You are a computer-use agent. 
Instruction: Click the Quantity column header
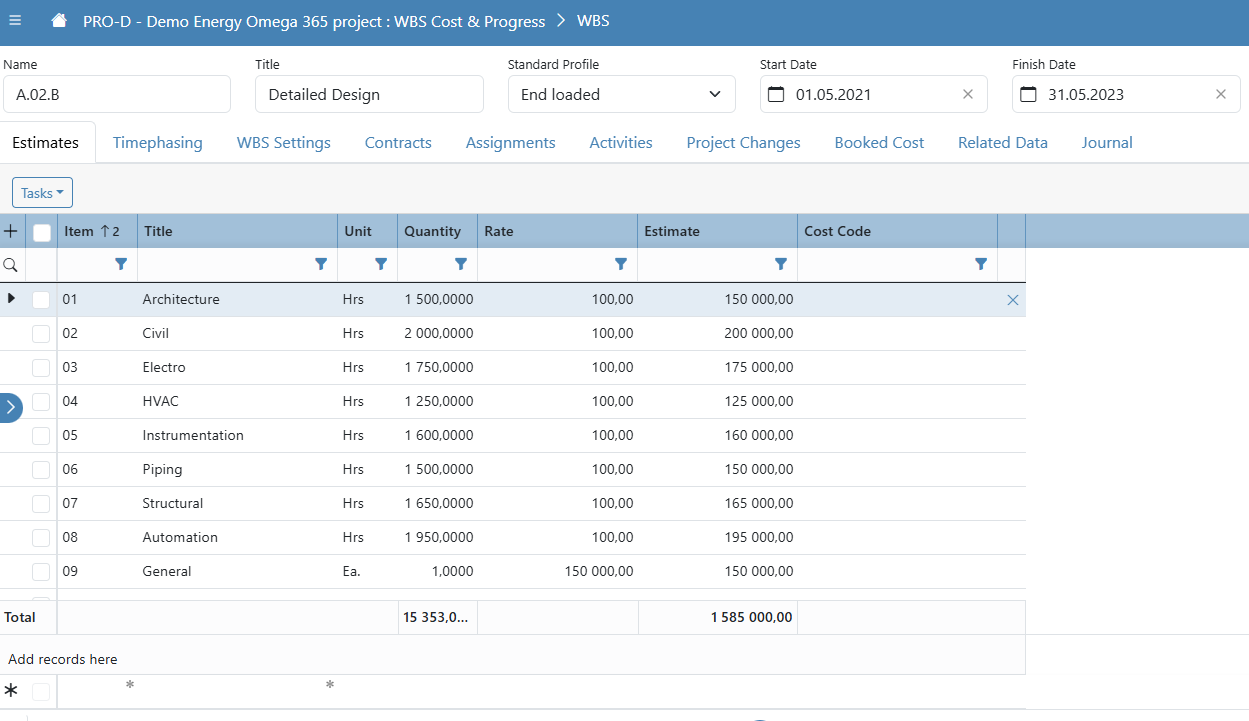point(437,231)
